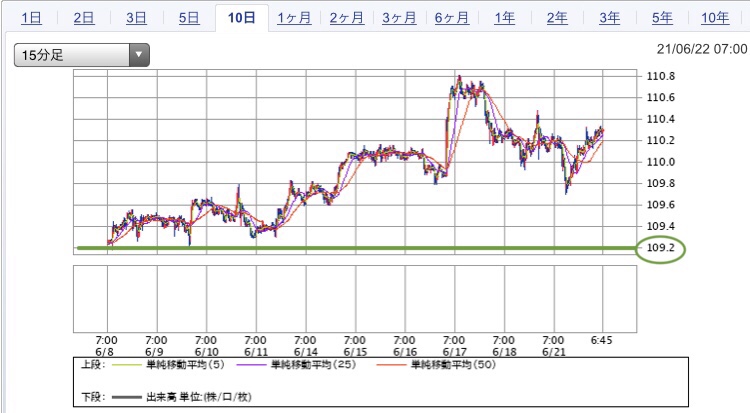Click the 6/18 date axis label
The image size is (750, 413).
(x=504, y=352)
